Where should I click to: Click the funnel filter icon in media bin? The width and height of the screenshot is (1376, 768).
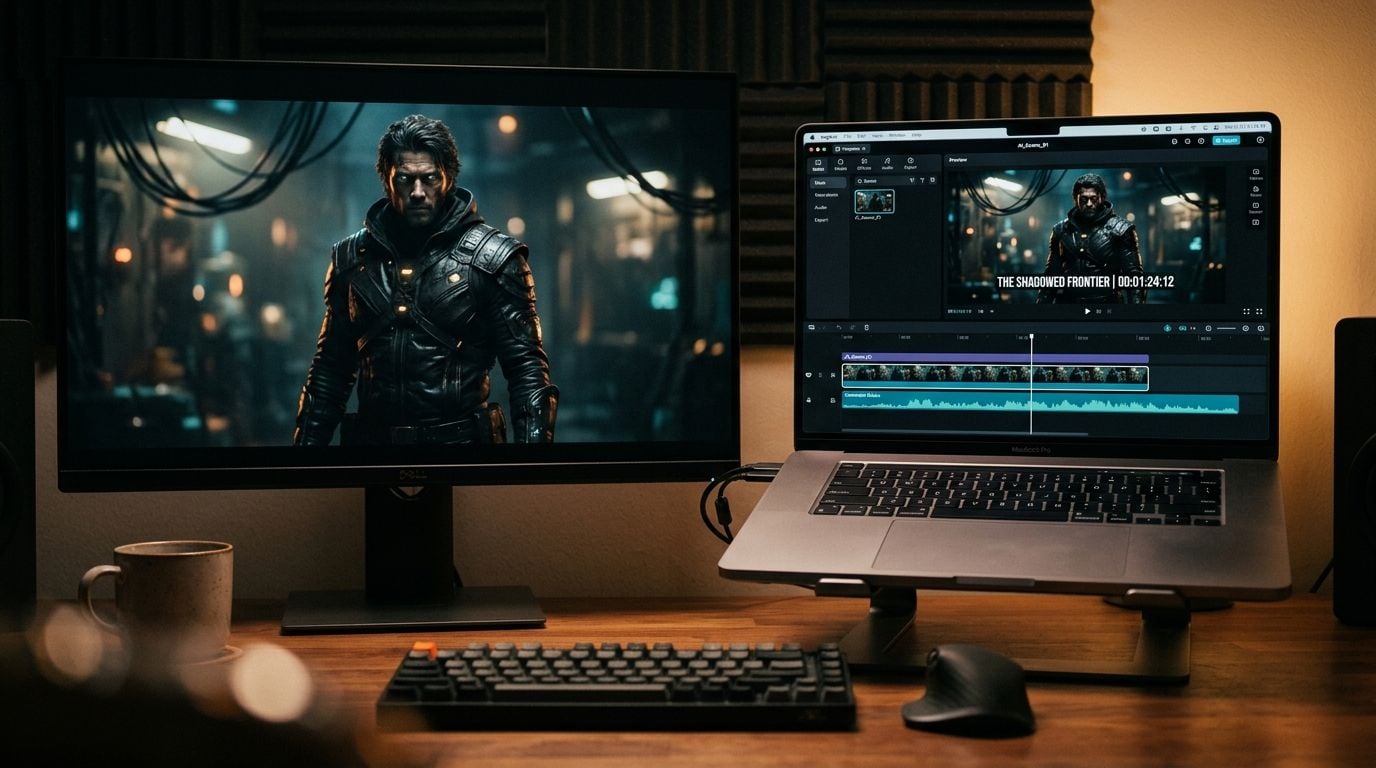[922, 180]
